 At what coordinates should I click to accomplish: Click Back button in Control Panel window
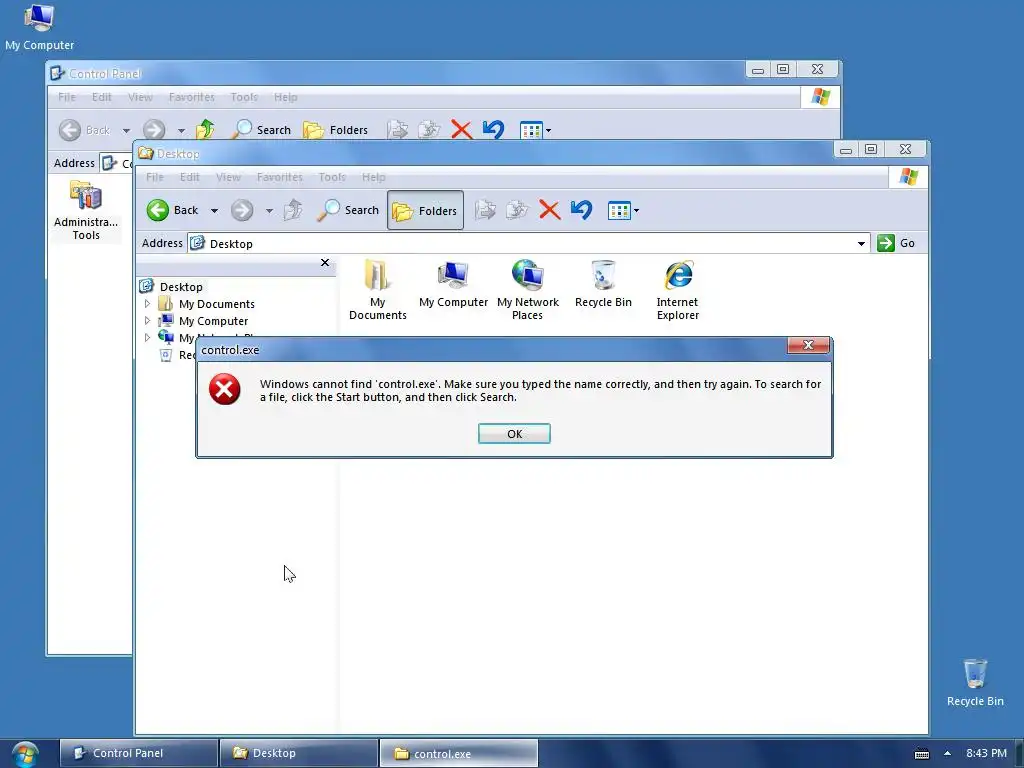coord(85,130)
